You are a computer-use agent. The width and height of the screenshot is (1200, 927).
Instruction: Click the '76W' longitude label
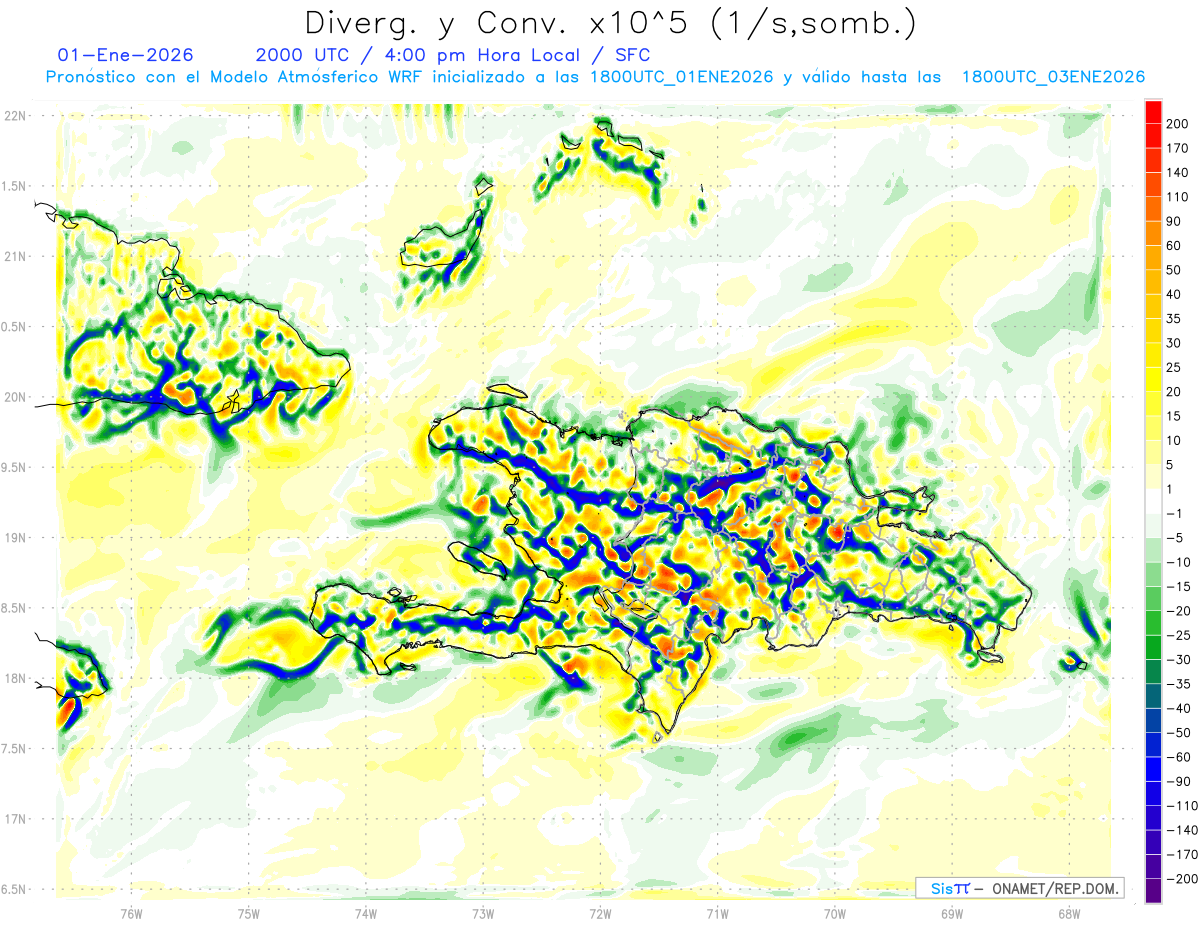pyautogui.click(x=131, y=914)
